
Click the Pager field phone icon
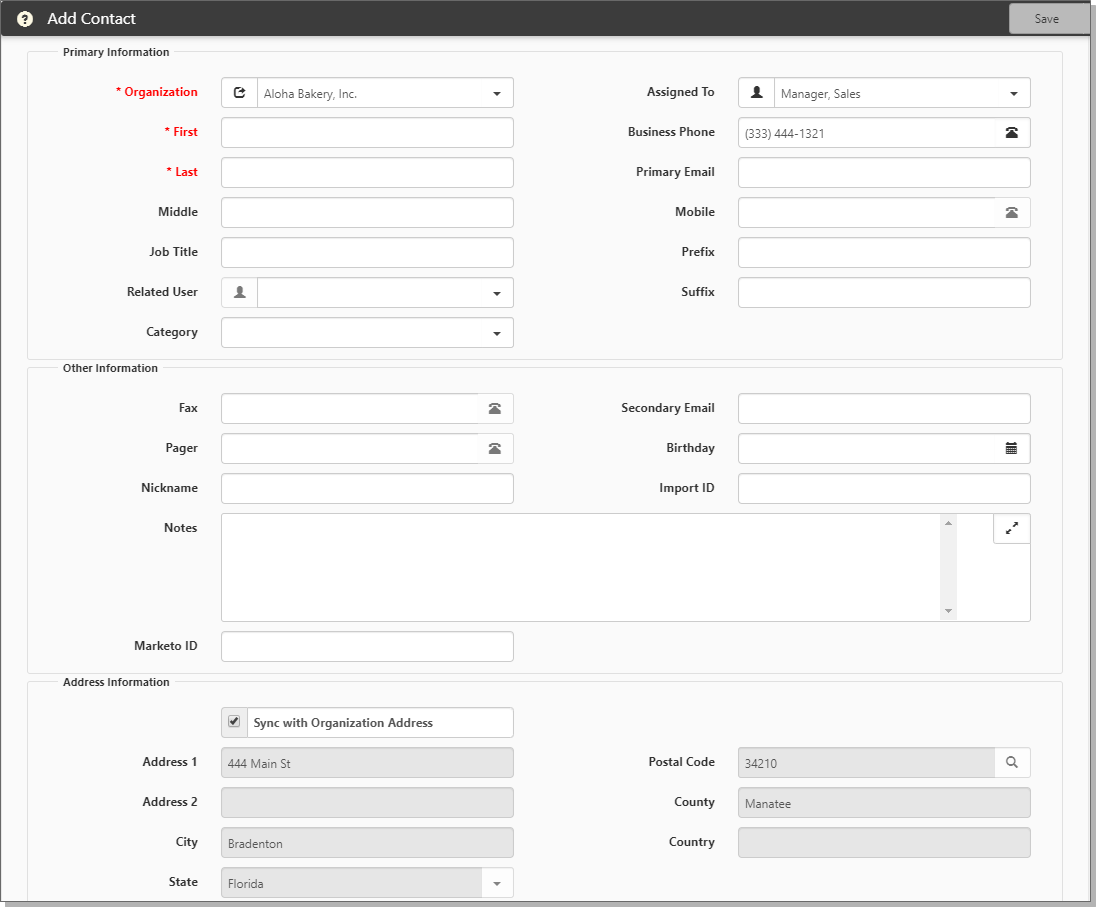[x=494, y=449]
